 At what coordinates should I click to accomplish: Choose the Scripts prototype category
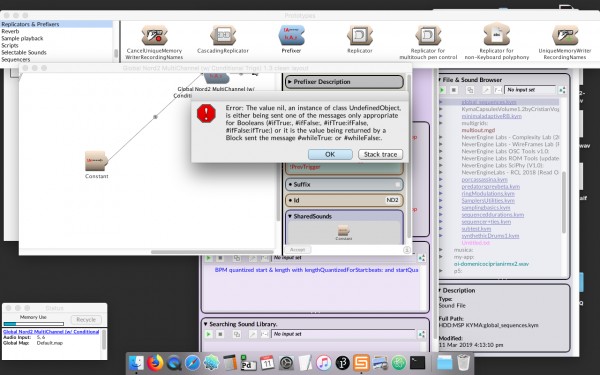10,45
